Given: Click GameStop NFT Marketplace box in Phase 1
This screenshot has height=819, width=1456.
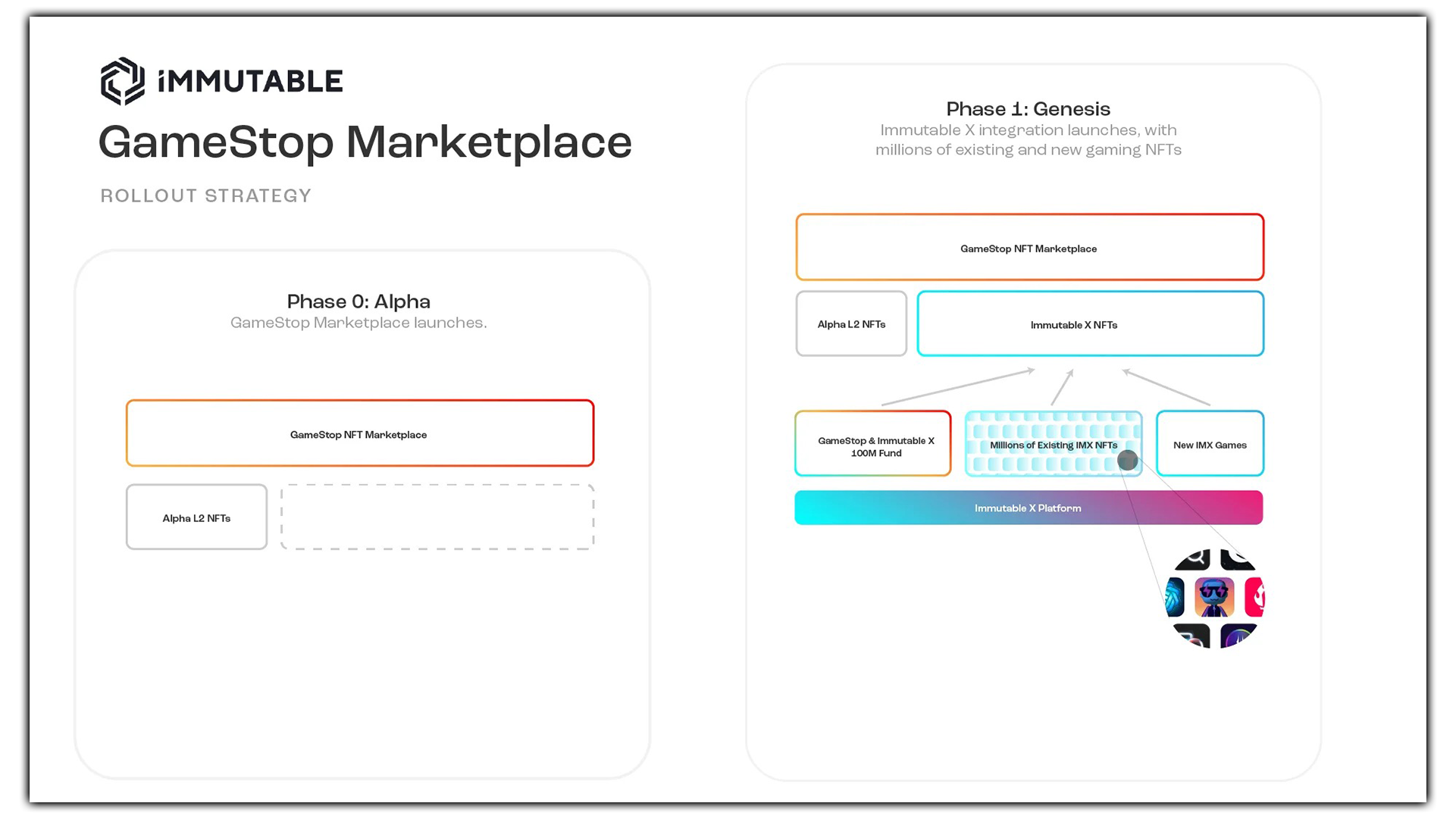Looking at the screenshot, I should tap(1029, 248).
